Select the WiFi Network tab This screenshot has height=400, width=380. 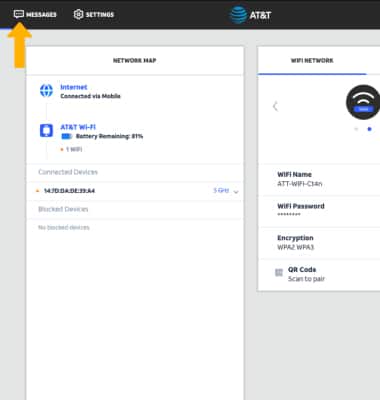pyautogui.click(x=312, y=60)
